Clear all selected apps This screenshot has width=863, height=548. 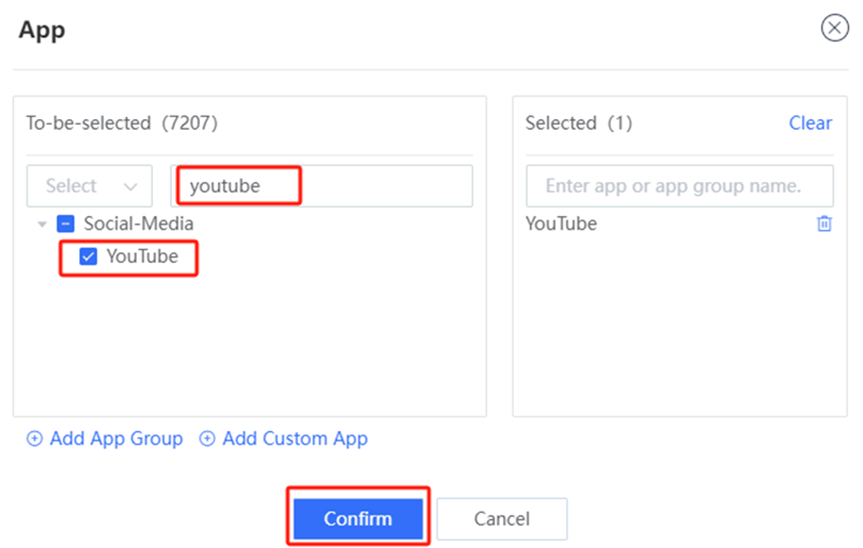(810, 123)
